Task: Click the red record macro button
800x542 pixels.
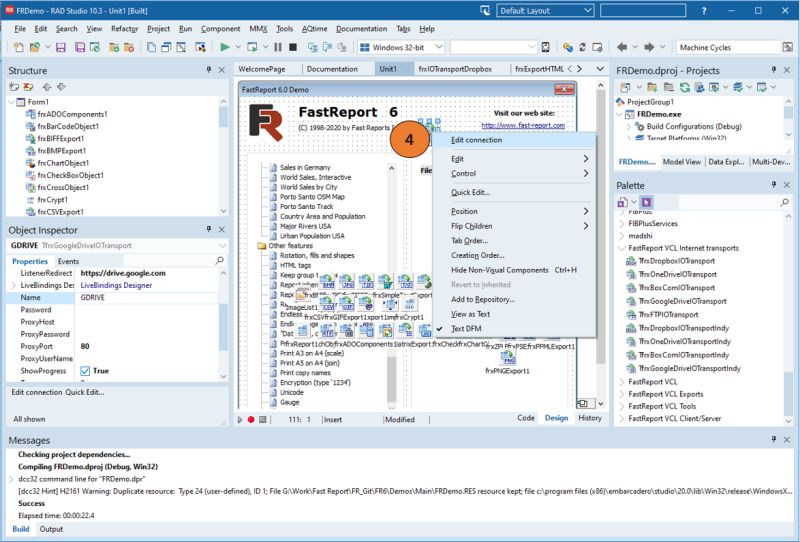Action: (x=251, y=420)
